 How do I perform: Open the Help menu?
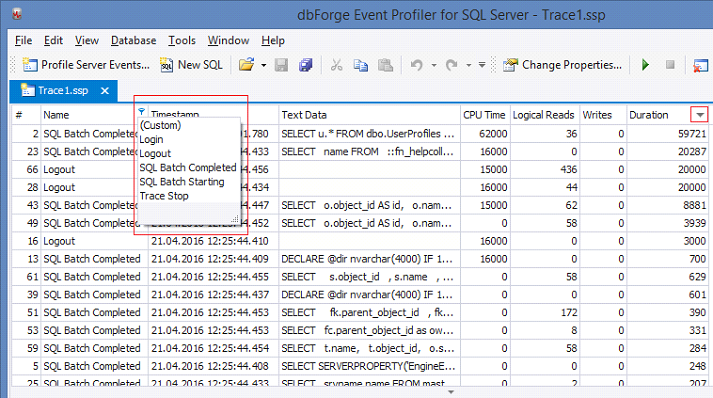click(x=273, y=40)
